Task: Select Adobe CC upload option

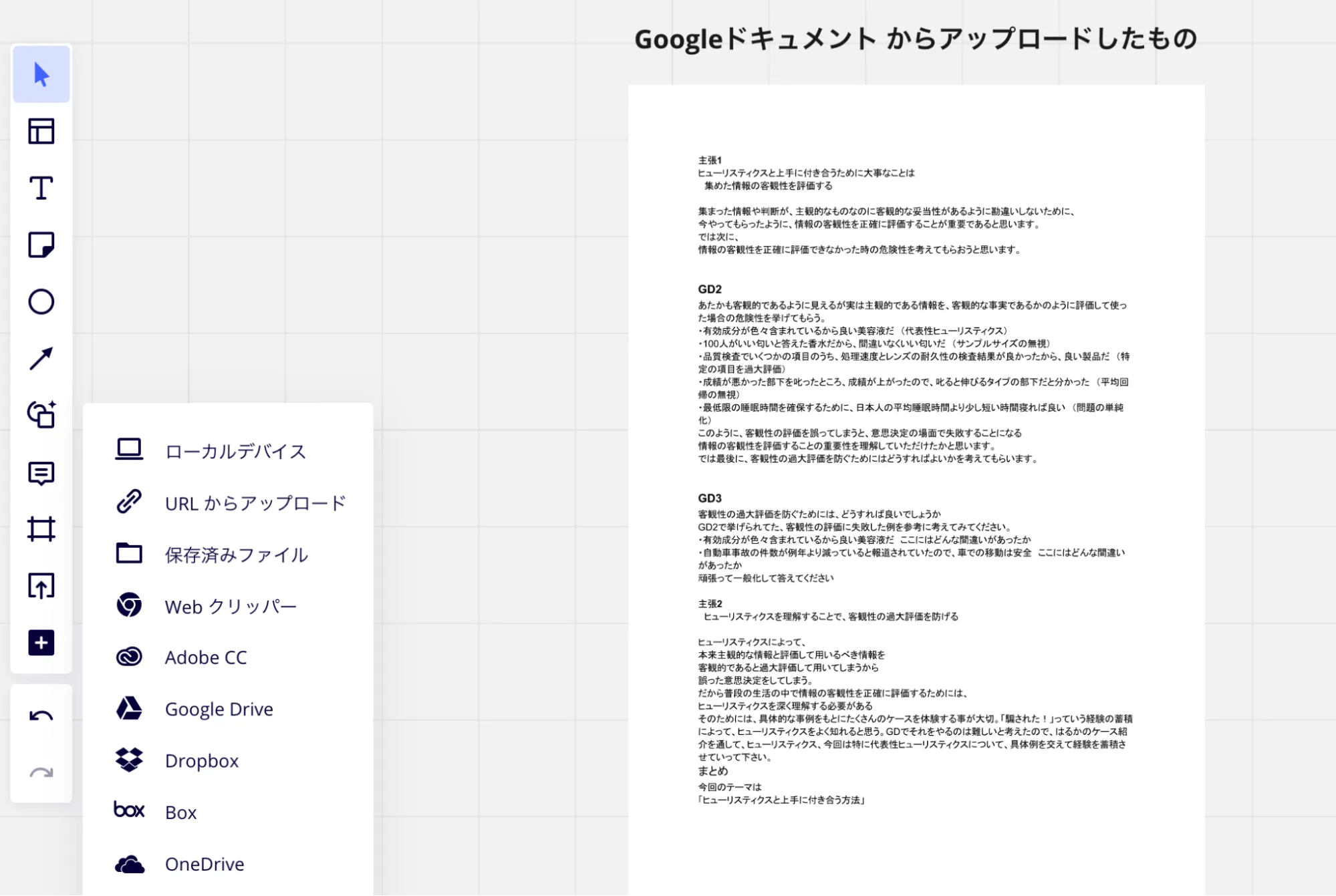Action: click(228, 657)
